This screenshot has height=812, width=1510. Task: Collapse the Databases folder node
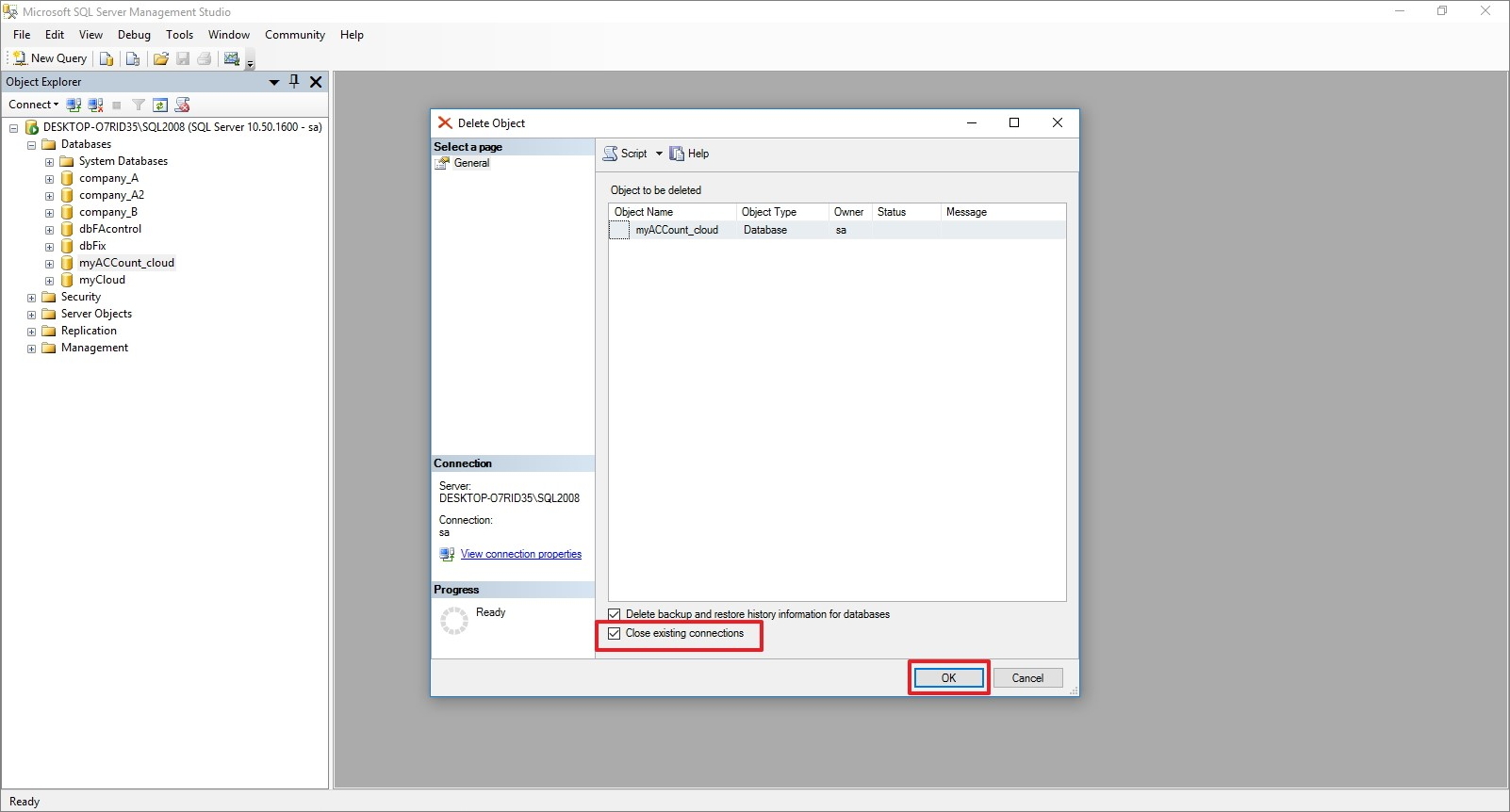coord(31,145)
